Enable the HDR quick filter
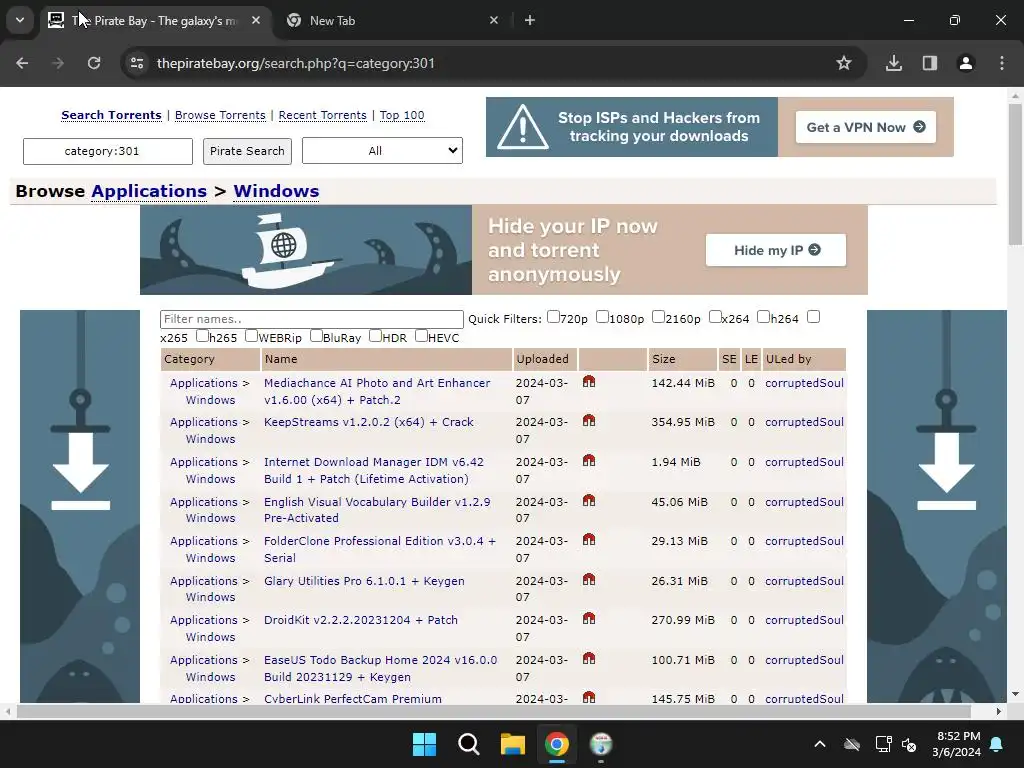 (x=376, y=336)
